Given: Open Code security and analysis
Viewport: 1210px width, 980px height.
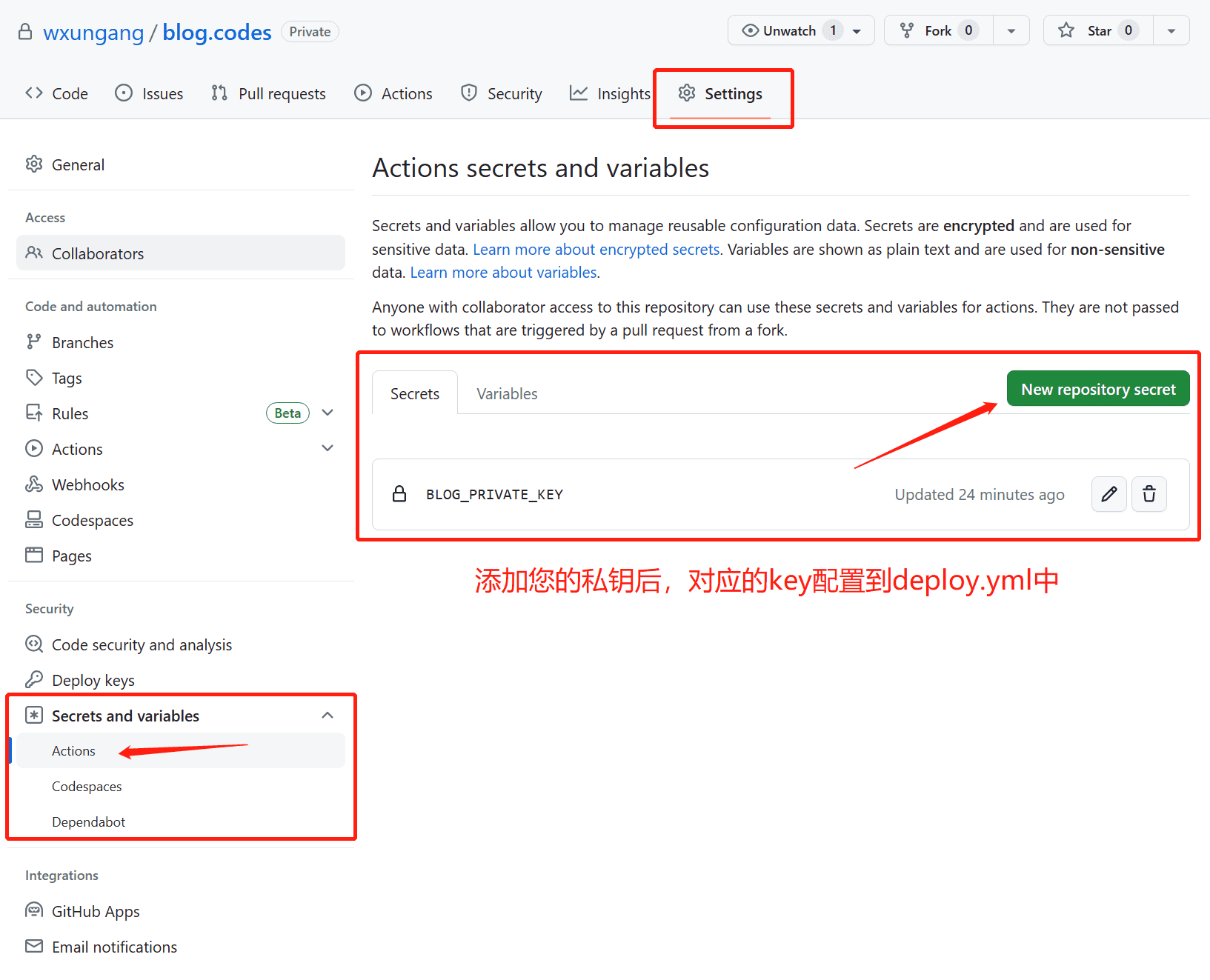Looking at the screenshot, I should pyautogui.click(x=181, y=644).
